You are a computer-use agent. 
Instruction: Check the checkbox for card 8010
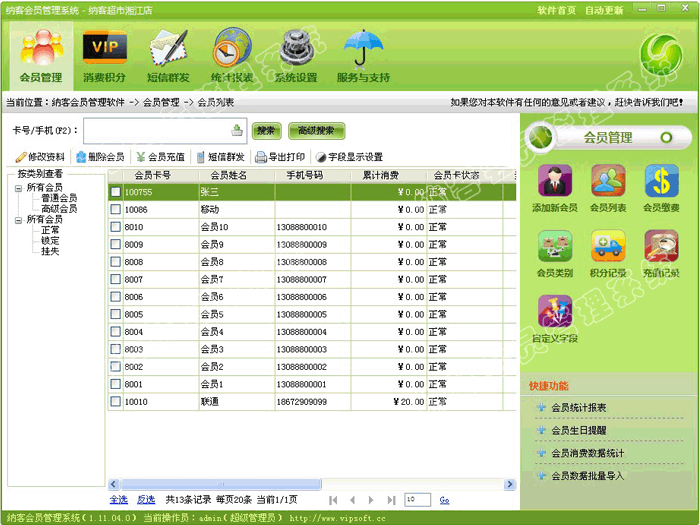click(x=116, y=227)
